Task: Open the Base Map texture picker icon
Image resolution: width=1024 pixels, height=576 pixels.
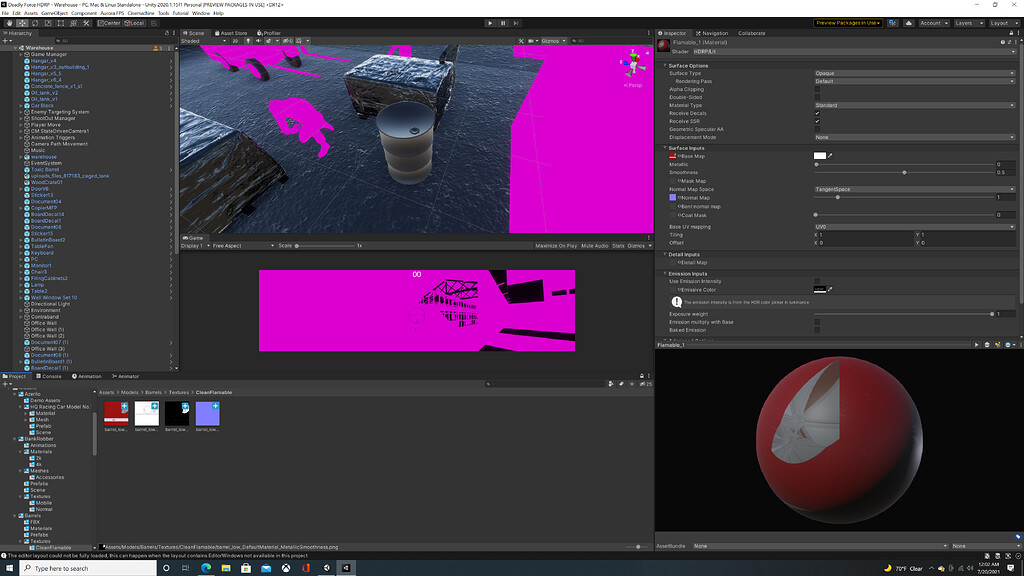Action: [829, 156]
